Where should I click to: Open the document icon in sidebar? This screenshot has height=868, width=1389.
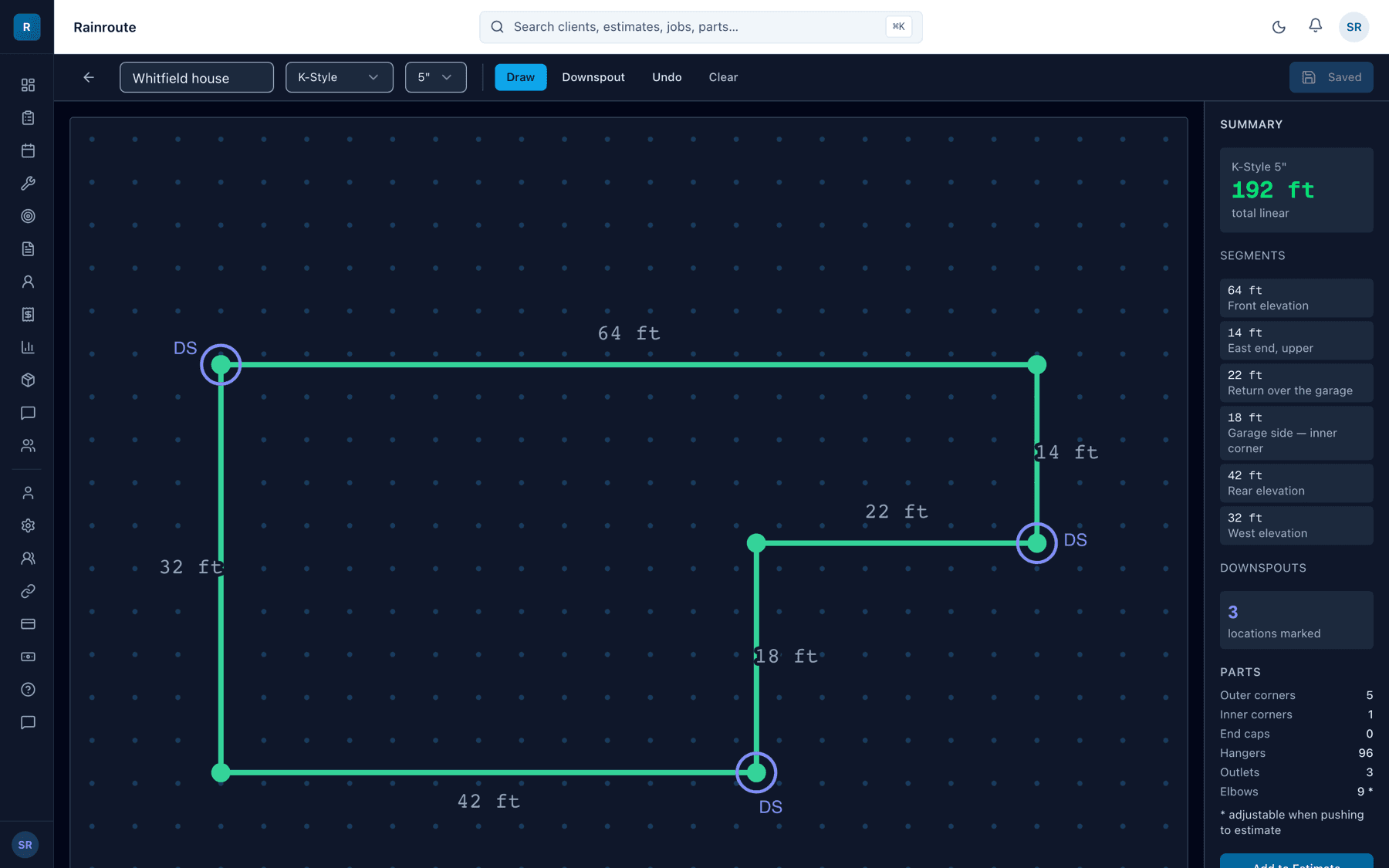tap(28, 249)
